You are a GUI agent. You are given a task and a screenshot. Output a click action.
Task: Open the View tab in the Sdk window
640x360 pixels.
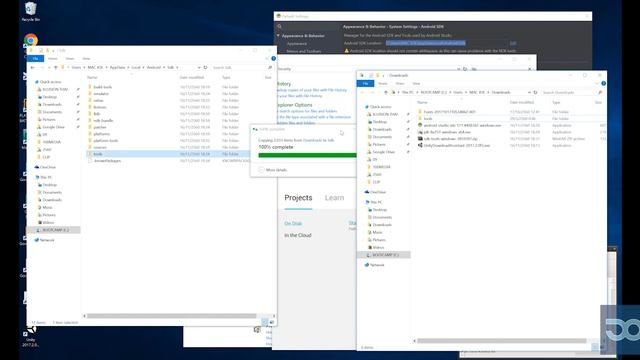[86, 58]
